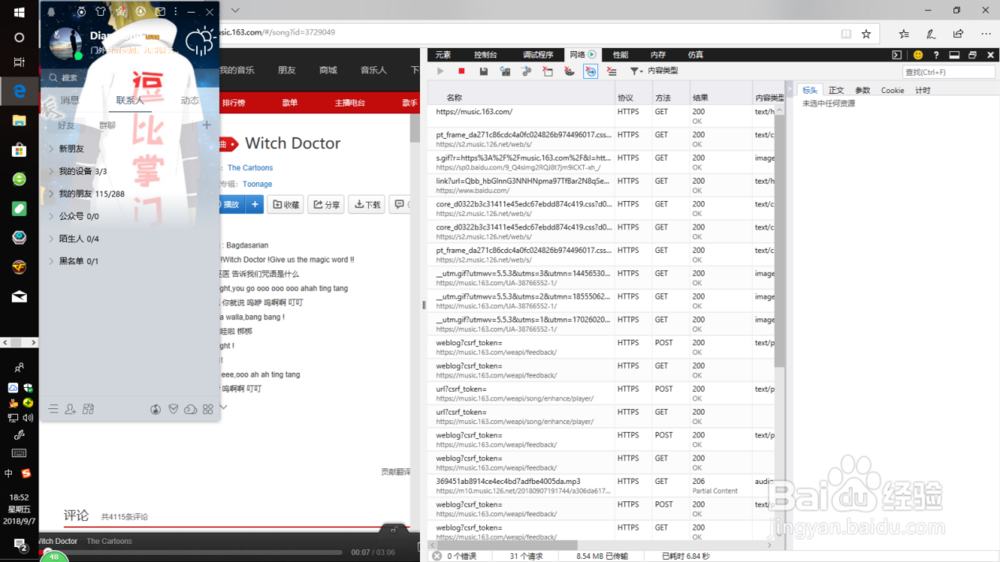This screenshot has width=1000, height=562.
Task: Click the 收藏 favorite button
Action: coord(285,205)
